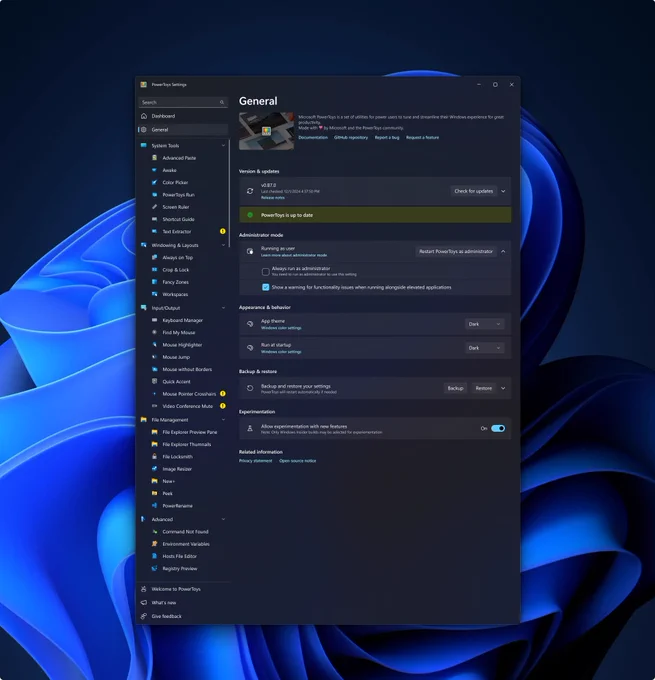Click the Restore button
655x680 pixels.
pos(484,388)
